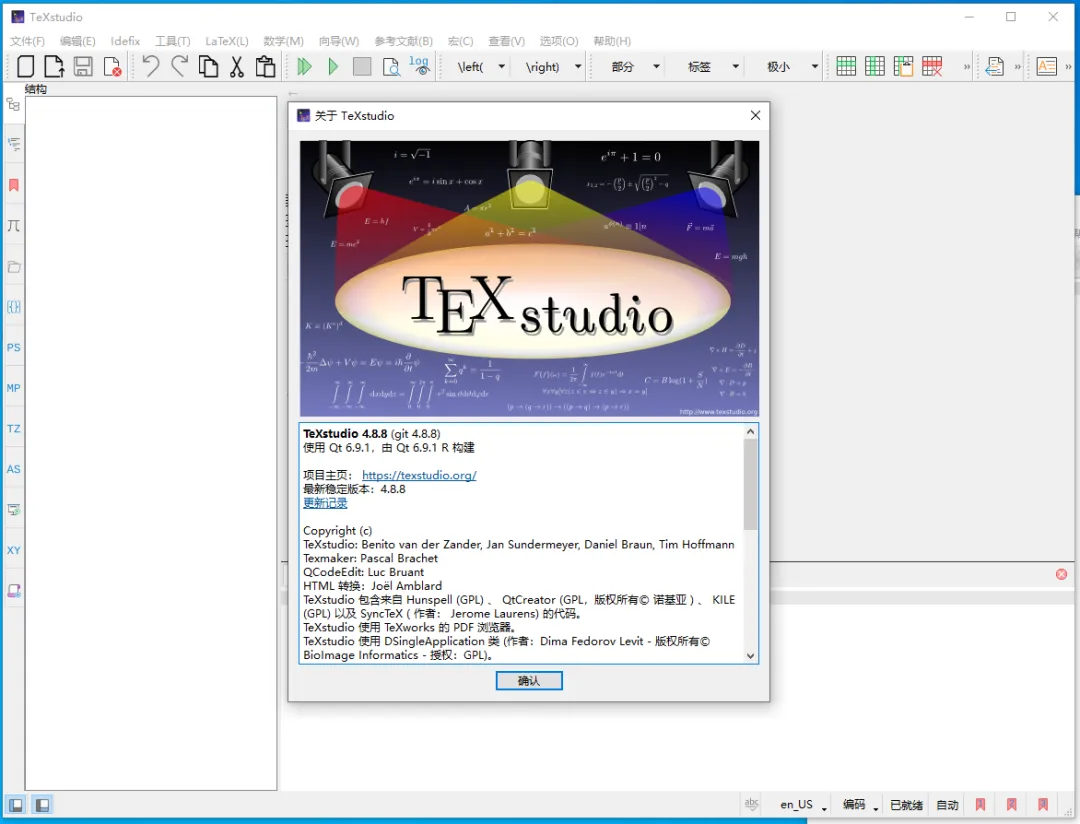Screen dimensions: 1080x824
Task: Open the MP MetaPost sidebar panel
Action: click(x=13, y=388)
